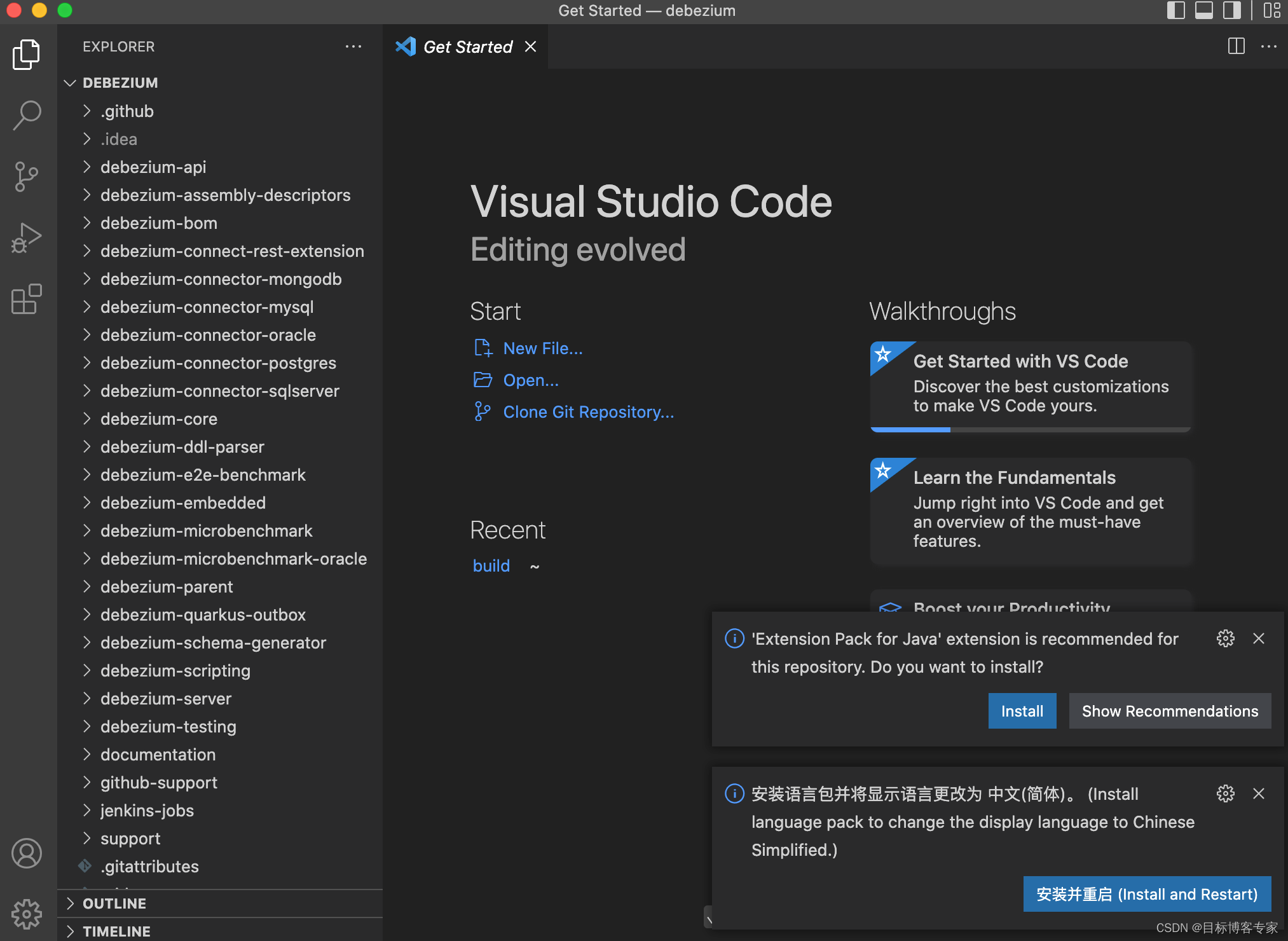
Task: Select debezium-scripting folder
Action: pyautogui.click(x=220, y=670)
